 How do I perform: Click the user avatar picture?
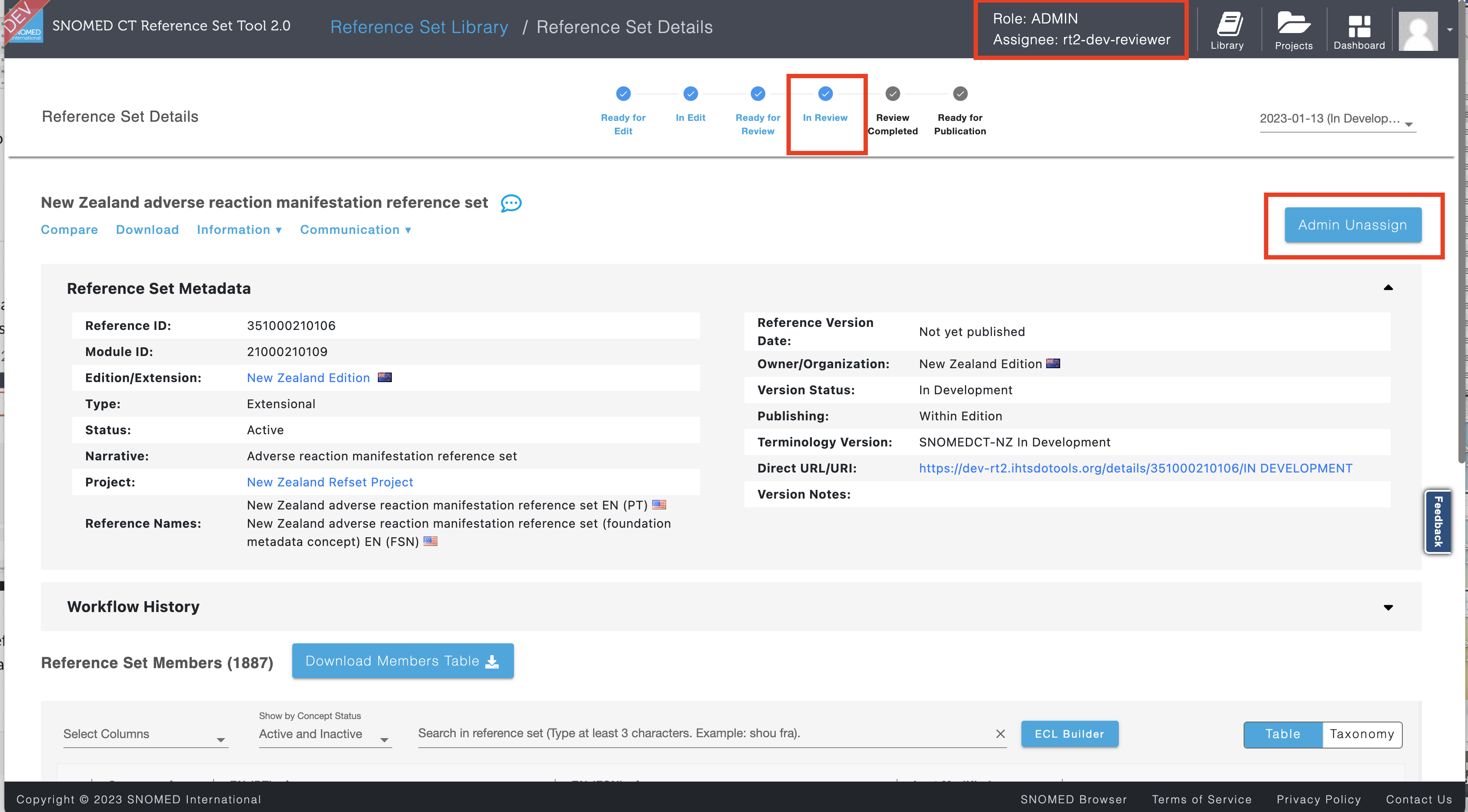coord(1418,31)
